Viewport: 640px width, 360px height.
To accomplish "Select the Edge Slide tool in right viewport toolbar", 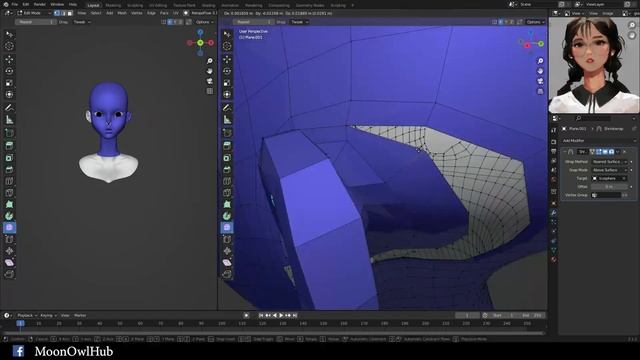I will [227, 239].
